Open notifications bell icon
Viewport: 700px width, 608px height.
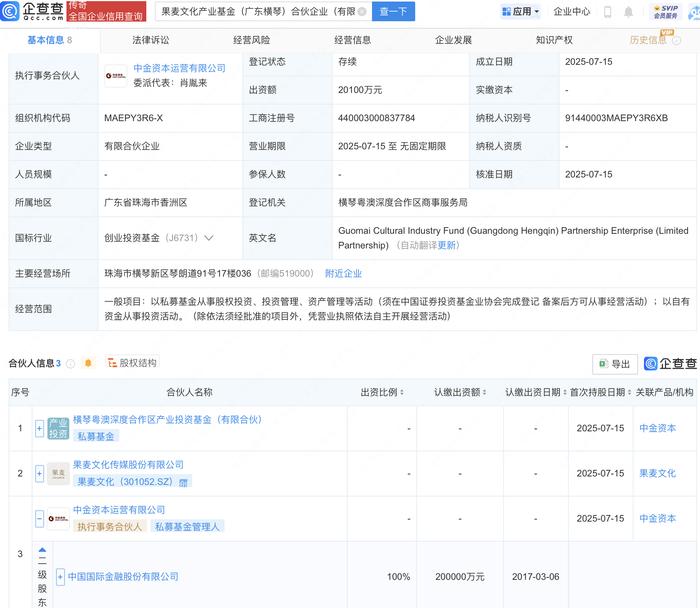[628, 12]
